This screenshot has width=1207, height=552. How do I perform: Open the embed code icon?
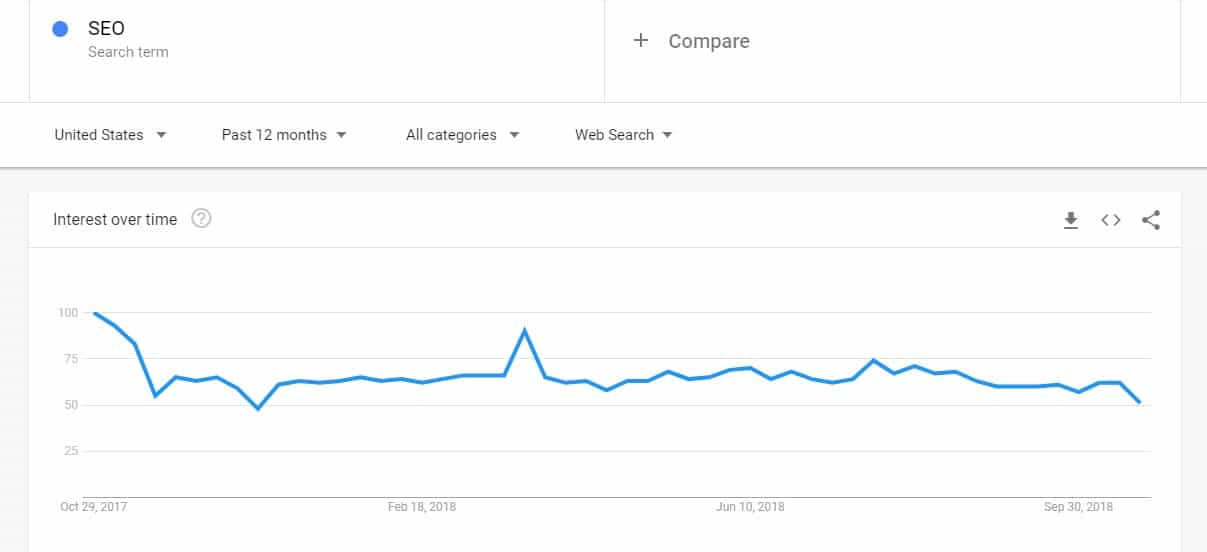pyautogui.click(x=1111, y=220)
